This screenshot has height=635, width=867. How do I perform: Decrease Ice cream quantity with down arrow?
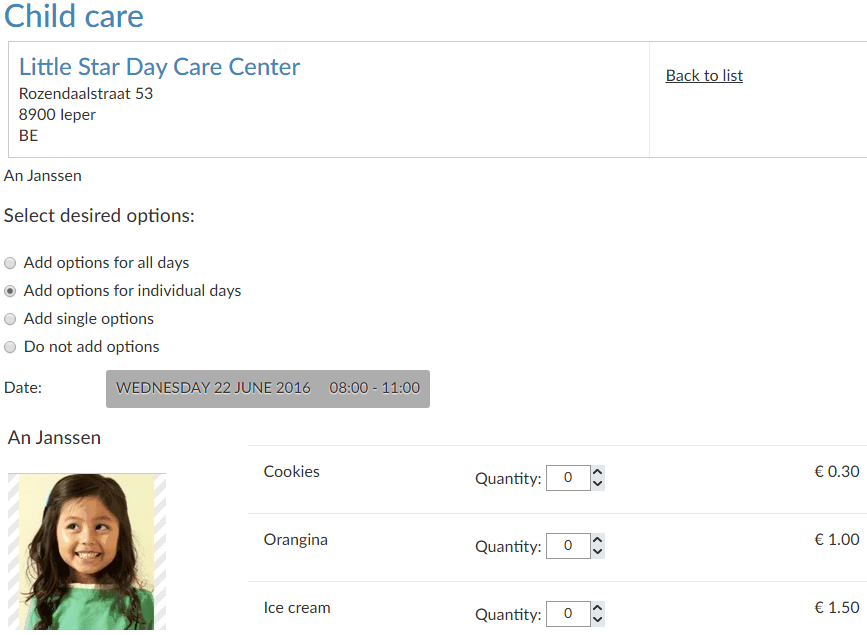click(x=597, y=620)
